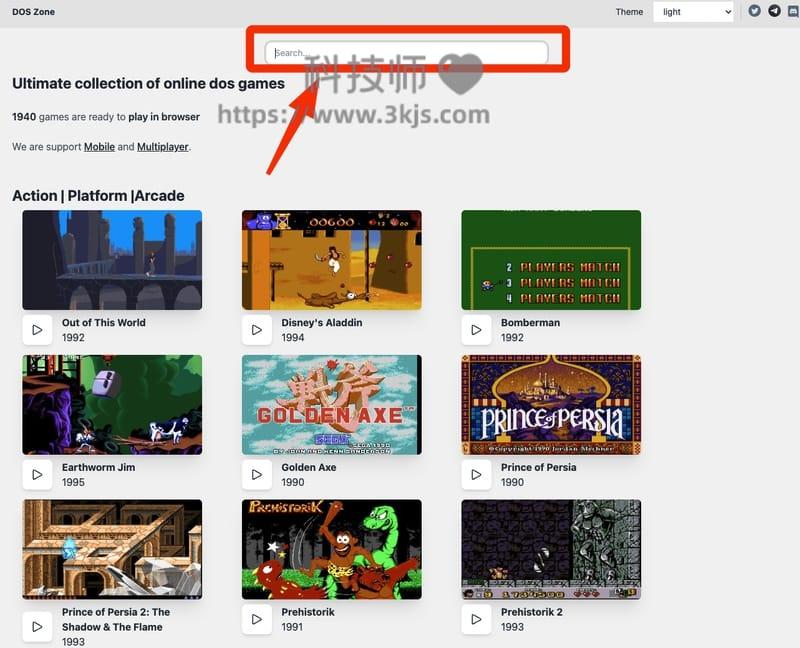
Task: Open Bomberman players match thumbnail
Action: click(551, 260)
